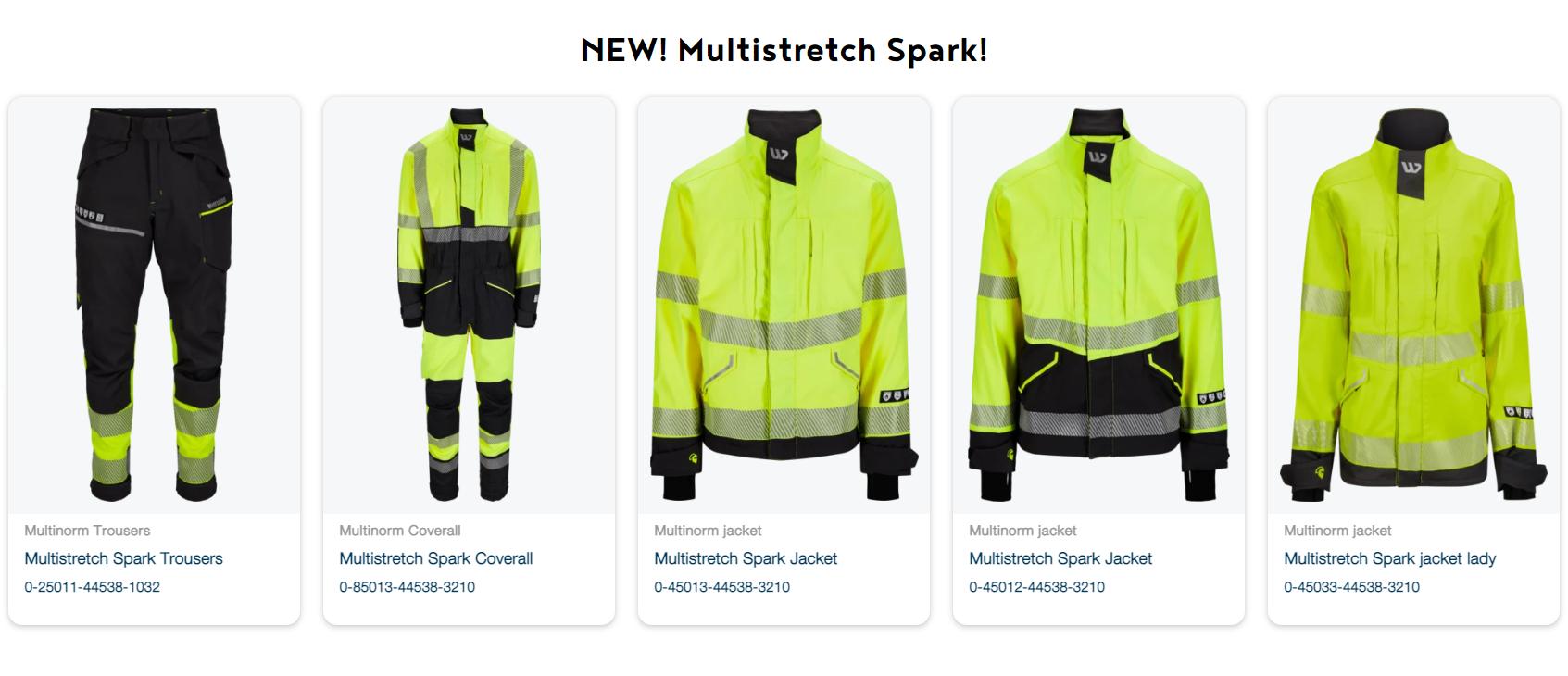
Task: Select article number 0-45013-44538-3210
Action: pyautogui.click(x=721, y=587)
